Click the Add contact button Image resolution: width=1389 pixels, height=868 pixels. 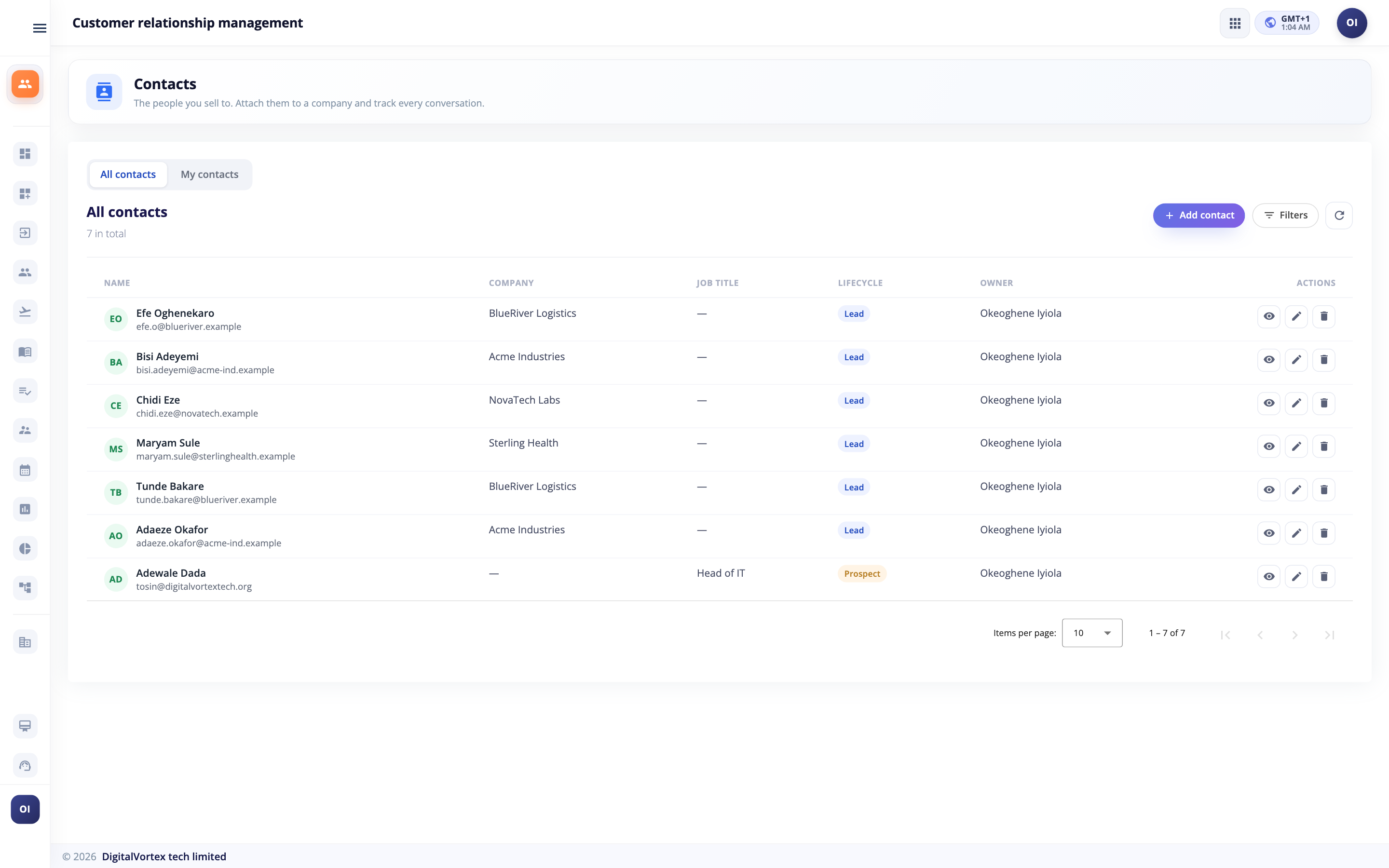[1198, 215]
